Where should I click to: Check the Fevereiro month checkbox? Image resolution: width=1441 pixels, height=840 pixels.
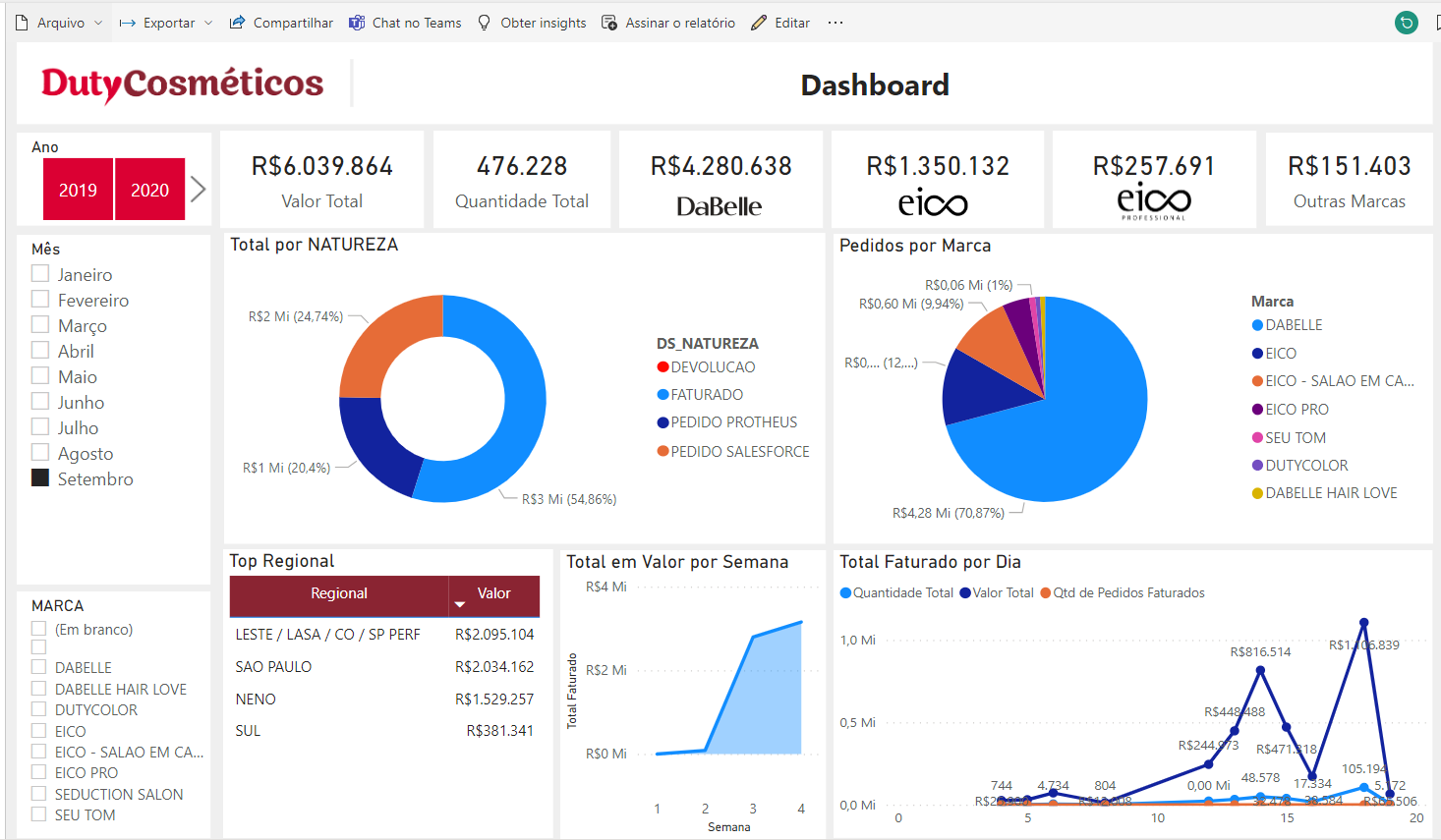click(40, 299)
